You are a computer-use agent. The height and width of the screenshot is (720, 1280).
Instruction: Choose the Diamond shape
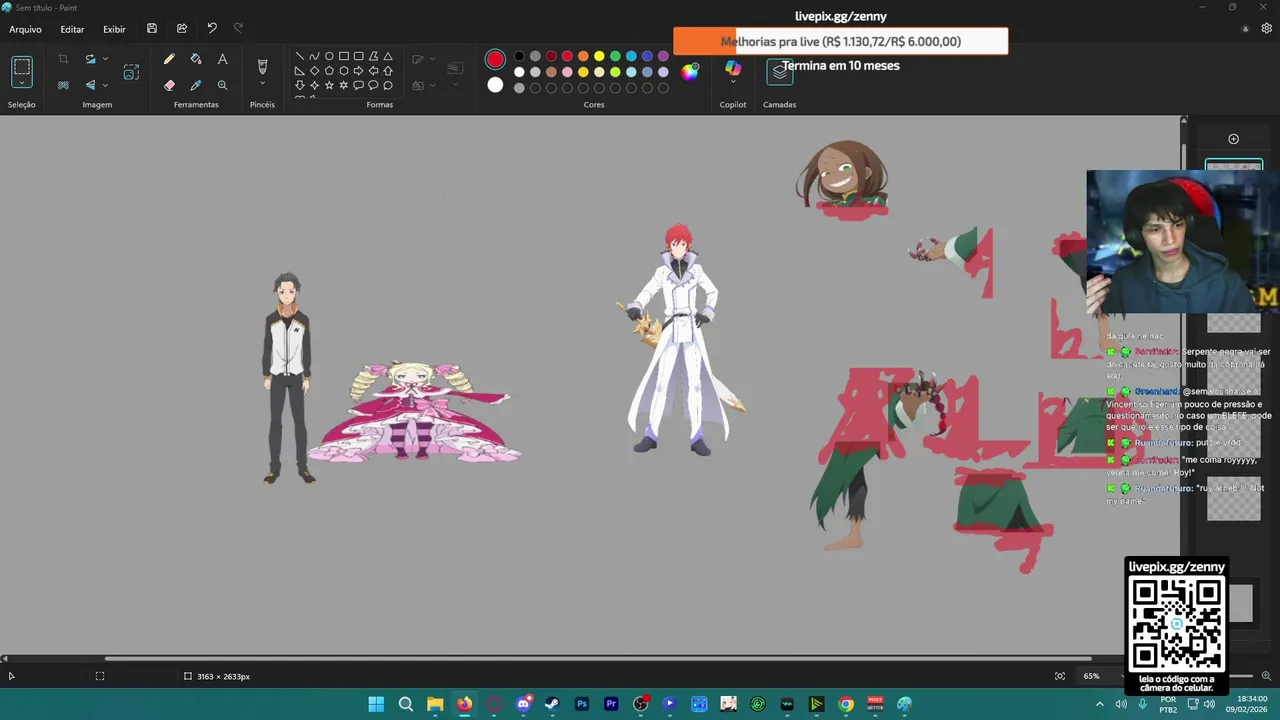314,71
